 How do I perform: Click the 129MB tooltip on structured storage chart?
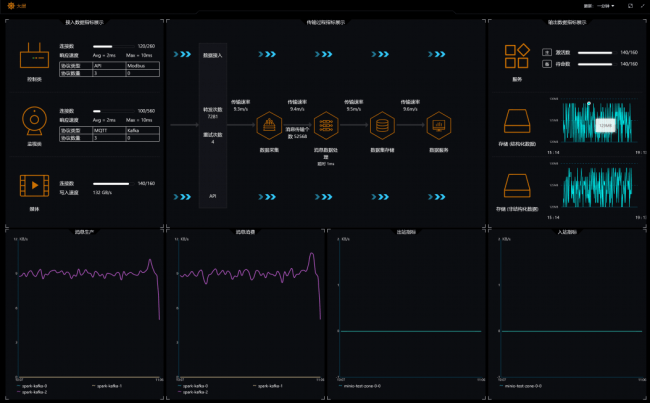pyautogui.click(x=605, y=125)
